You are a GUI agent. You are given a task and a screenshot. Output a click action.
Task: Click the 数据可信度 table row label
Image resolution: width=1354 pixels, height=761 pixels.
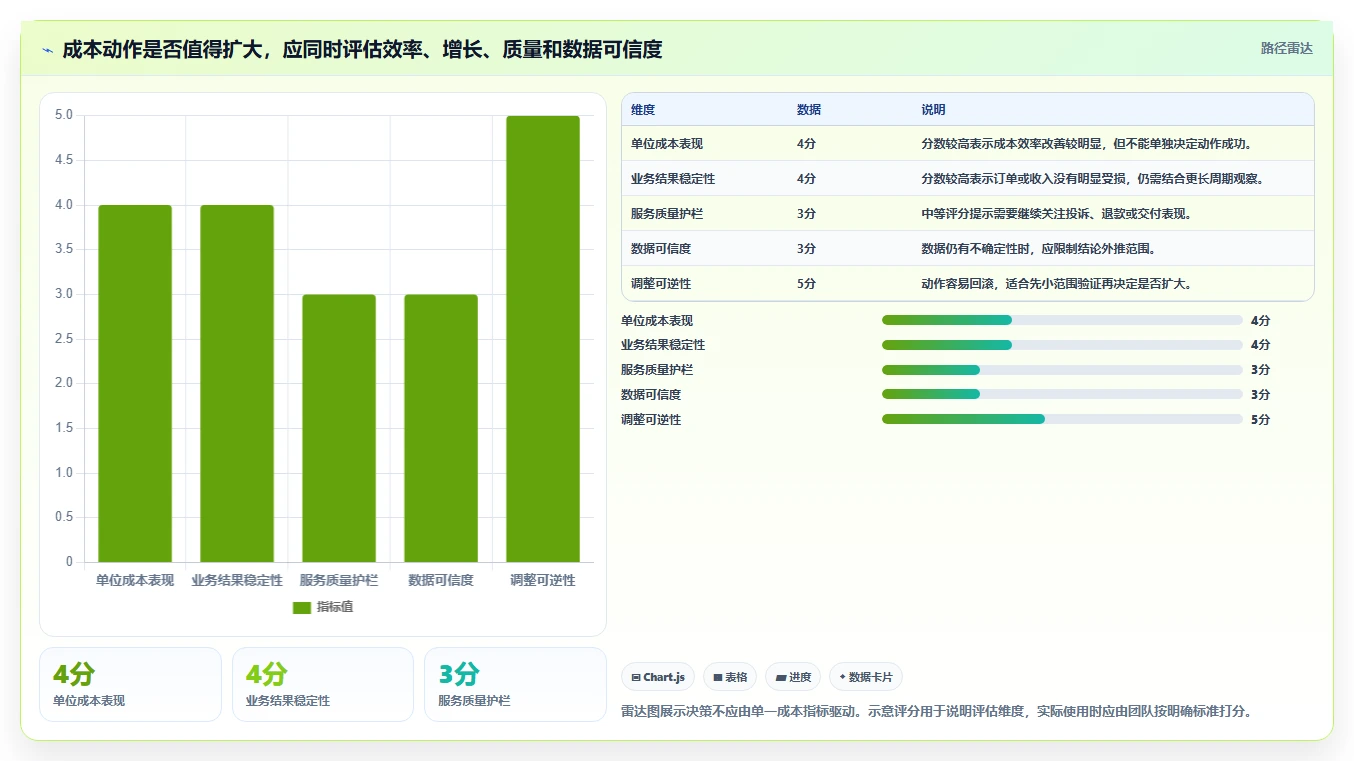661,249
